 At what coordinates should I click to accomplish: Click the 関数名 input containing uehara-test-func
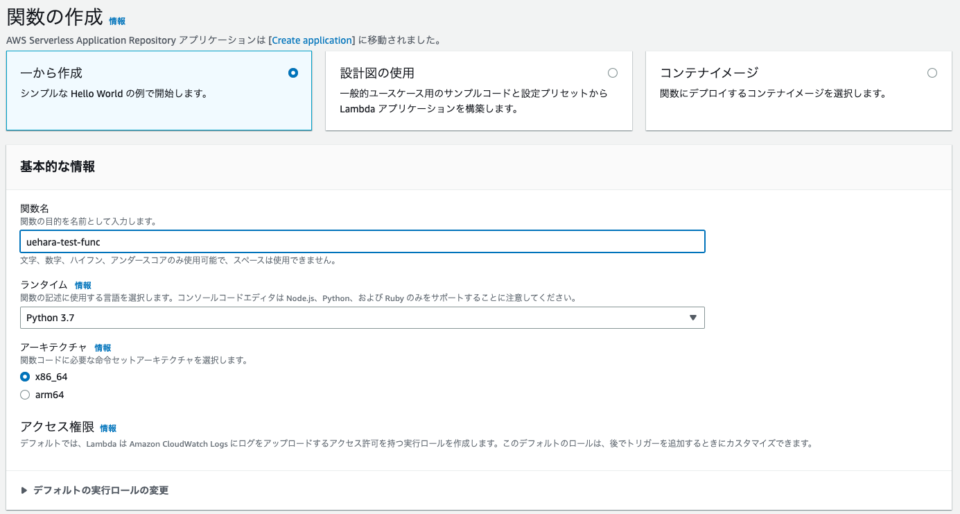(x=360, y=241)
